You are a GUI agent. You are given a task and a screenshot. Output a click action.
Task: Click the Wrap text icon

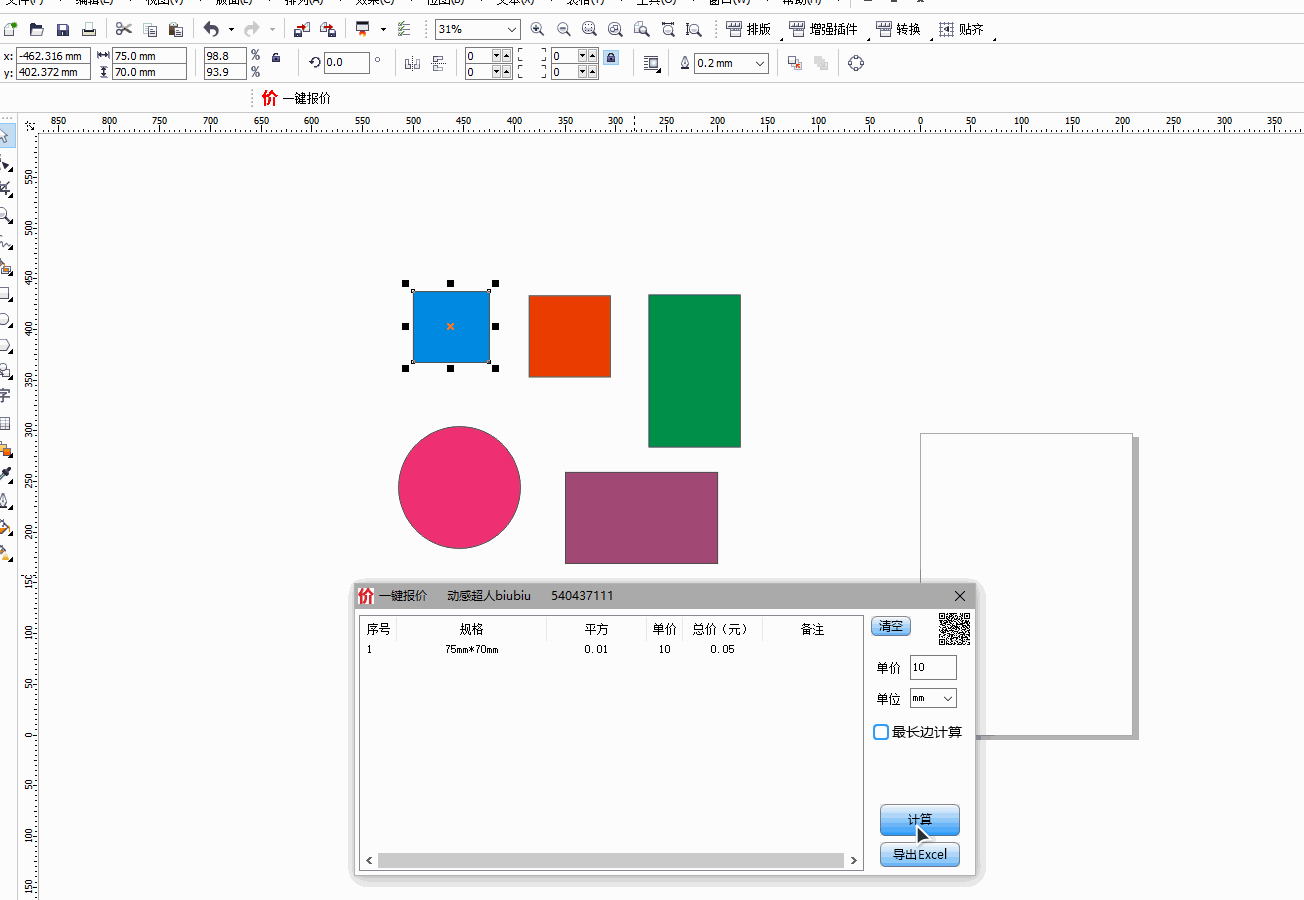(652, 63)
